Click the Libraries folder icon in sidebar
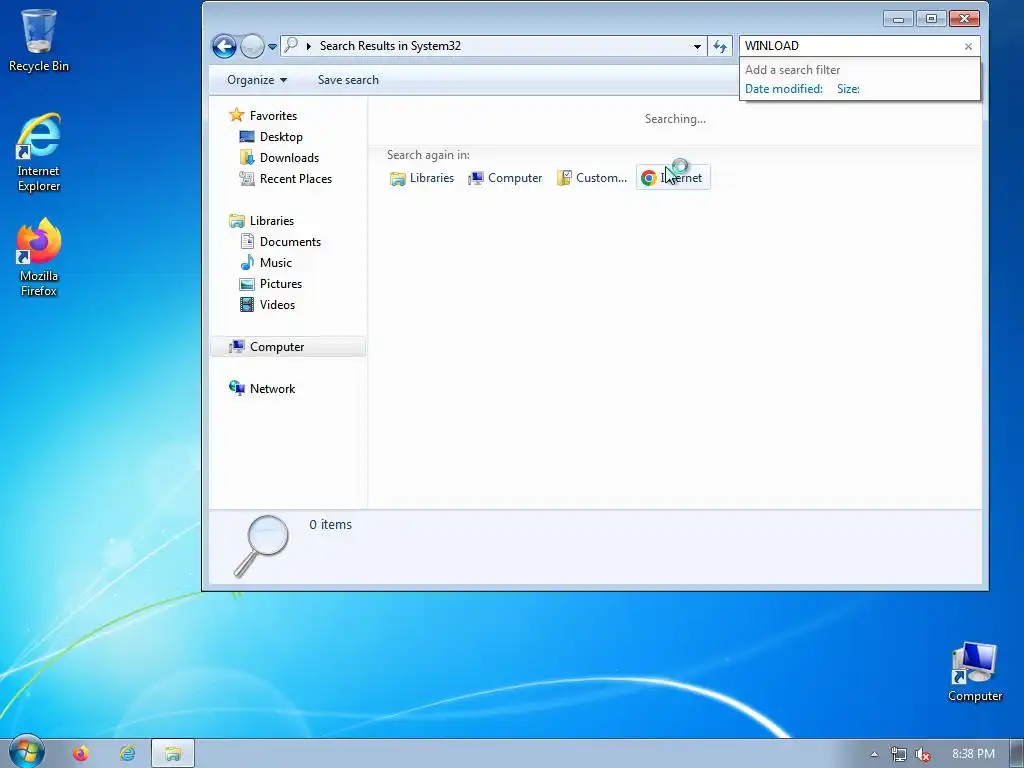Screen dimensions: 1024x768 (x=236, y=221)
